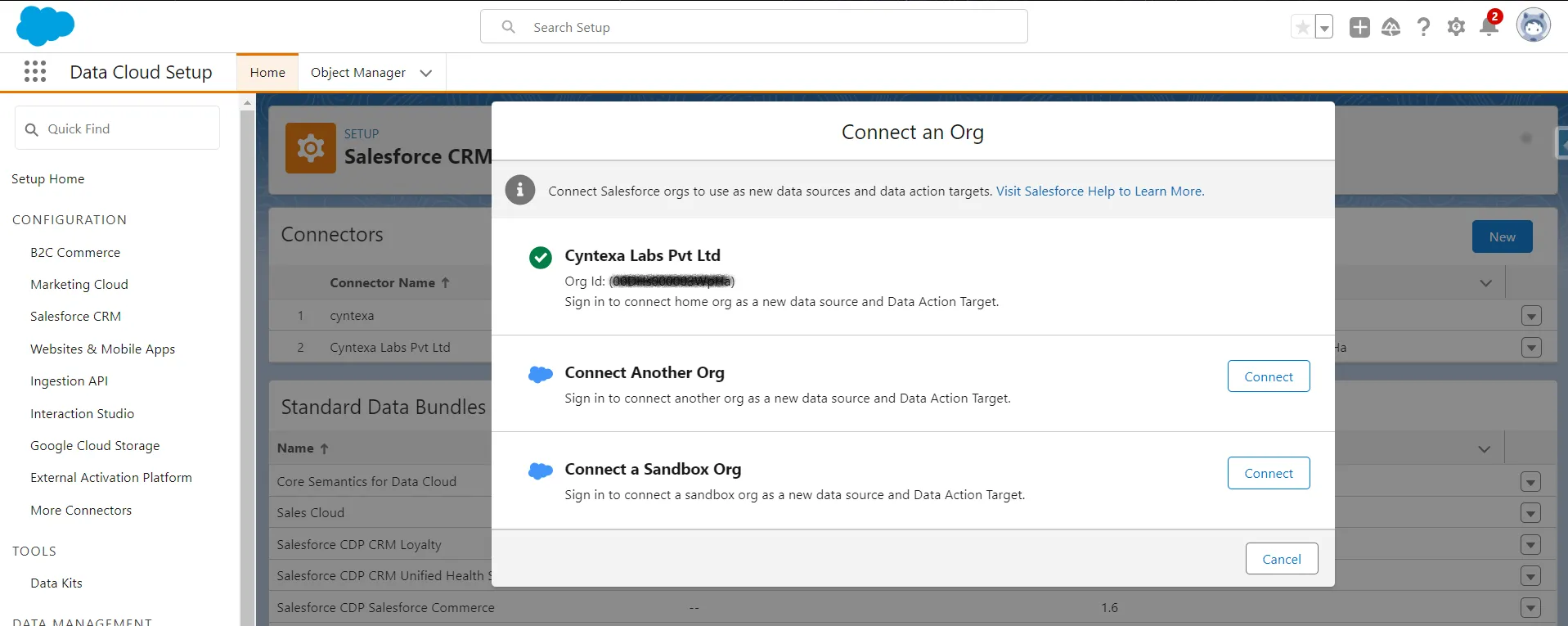
Task: Open Visit Salesforce Help to Learn More link
Action: tap(1099, 191)
